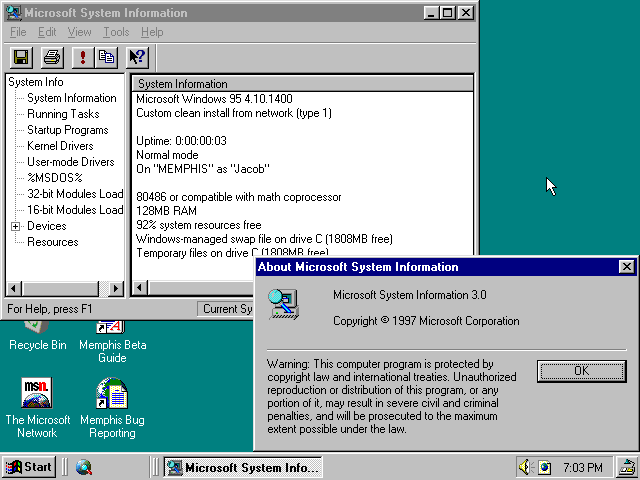
Task: Select Kernel Drivers in the tree
Action: (60, 146)
